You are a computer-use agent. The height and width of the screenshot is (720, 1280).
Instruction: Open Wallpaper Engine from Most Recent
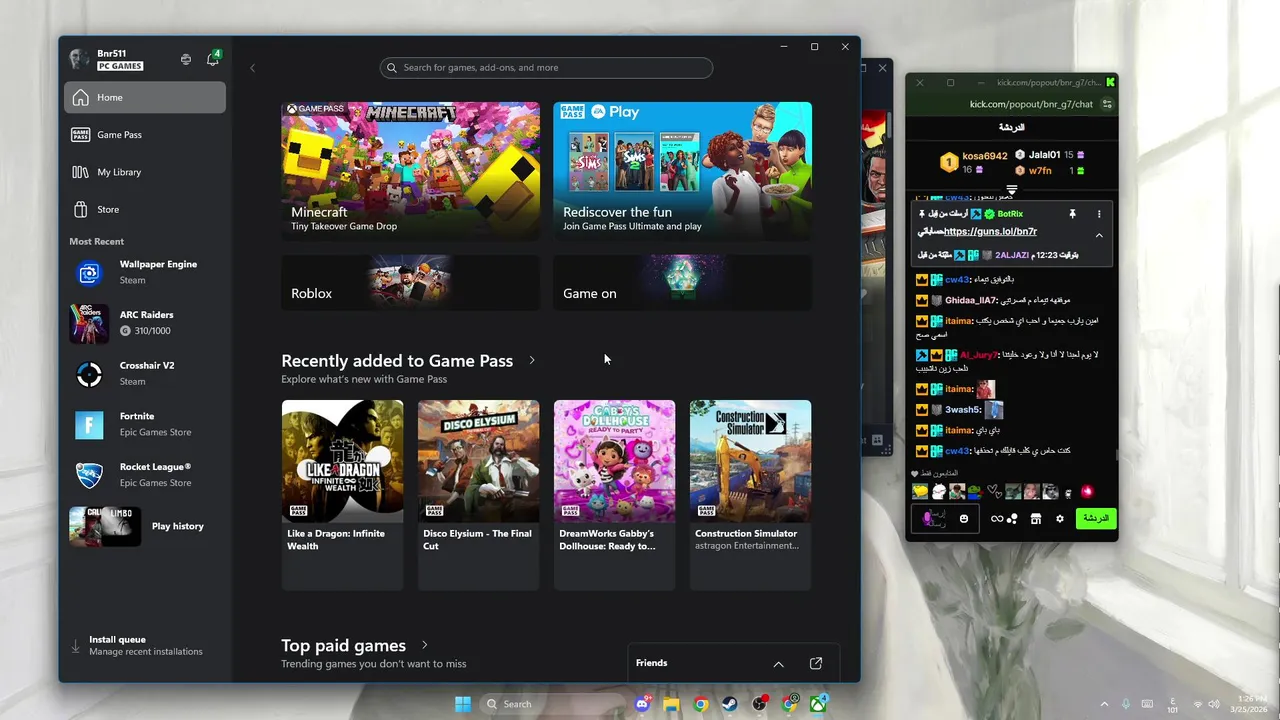pos(145,272)
